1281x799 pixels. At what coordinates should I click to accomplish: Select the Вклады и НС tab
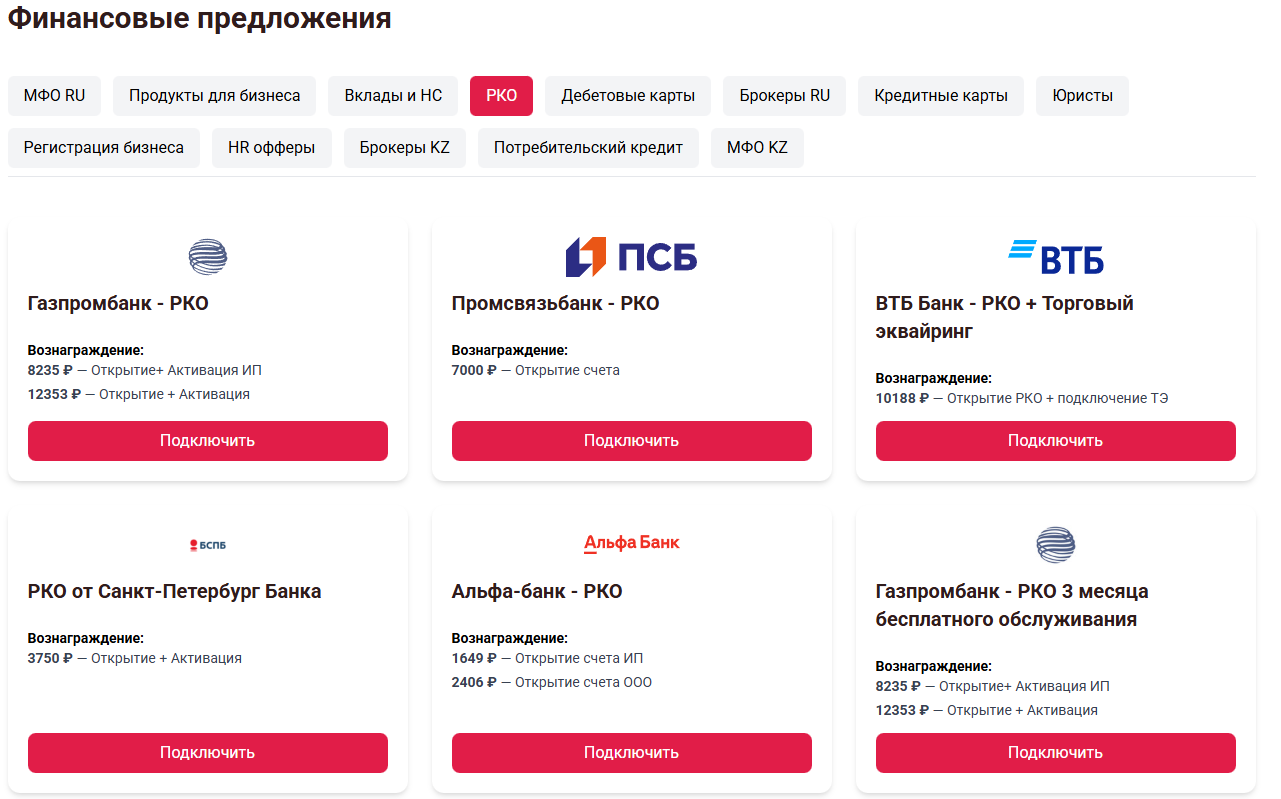click(393, 96)
